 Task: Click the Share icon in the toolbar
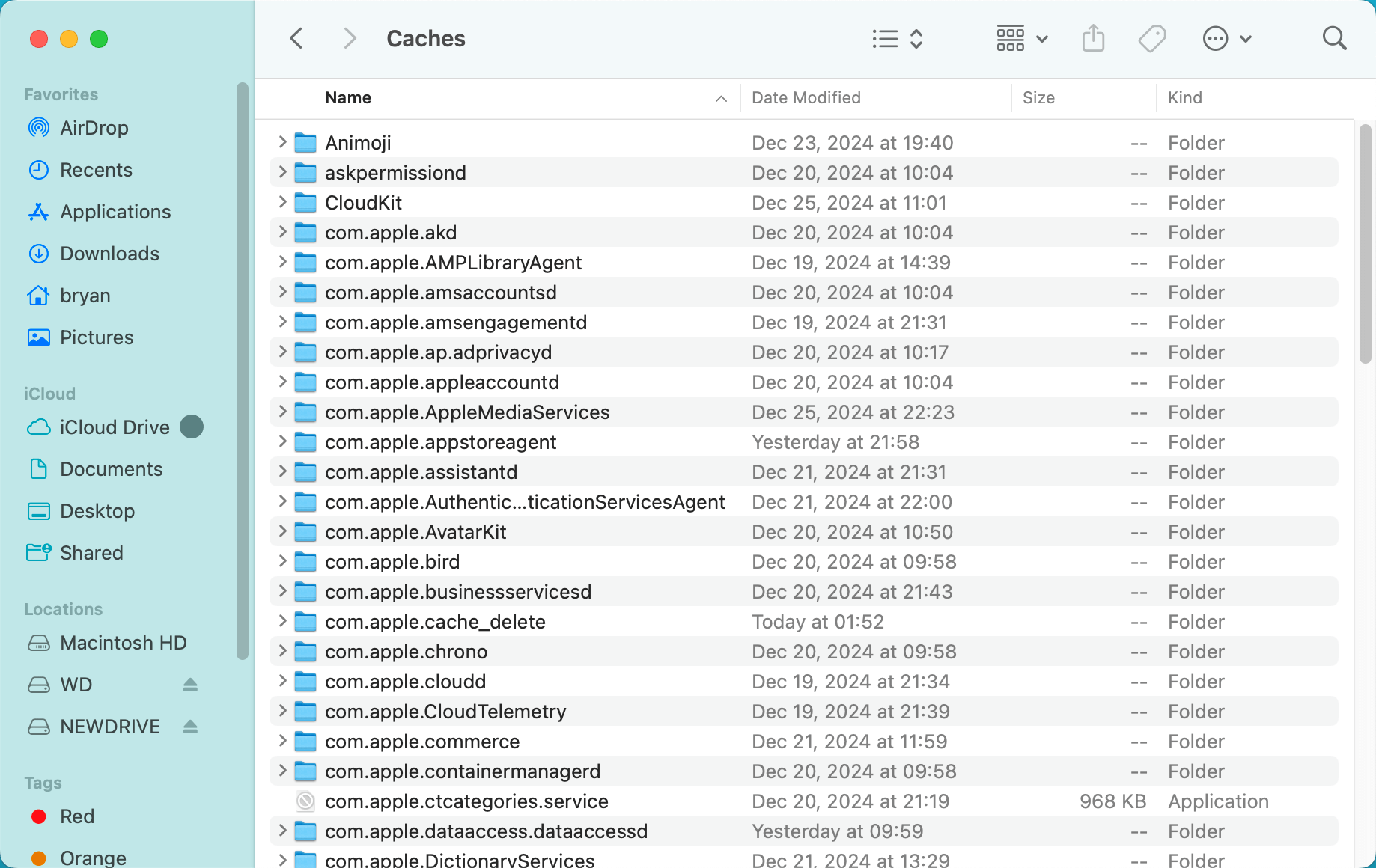click(x=1093, y=38)
